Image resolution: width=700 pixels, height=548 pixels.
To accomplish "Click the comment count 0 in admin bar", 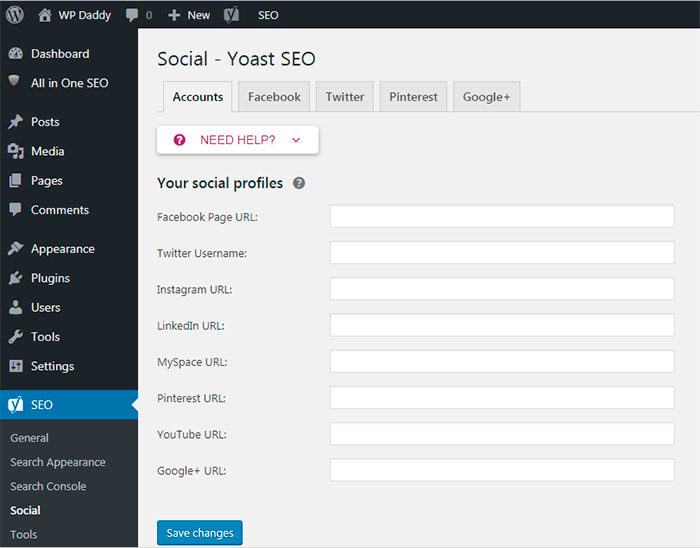I will click(x=149, y=16).
